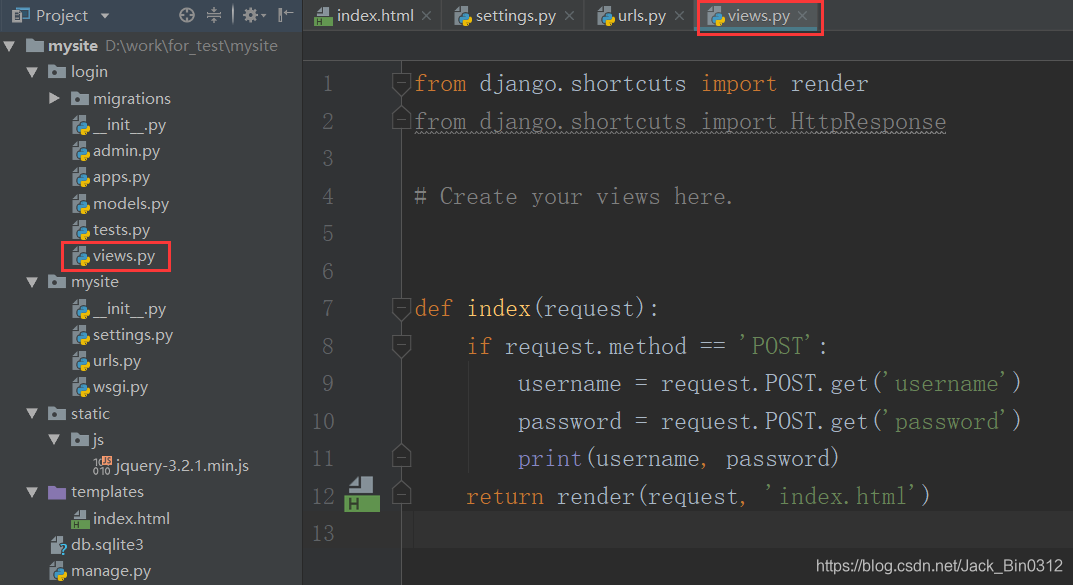Click the JS file icon of jquery-3.2.1.min.js
The width and height of the screenshot is (1073, 585).
[102, 466]
